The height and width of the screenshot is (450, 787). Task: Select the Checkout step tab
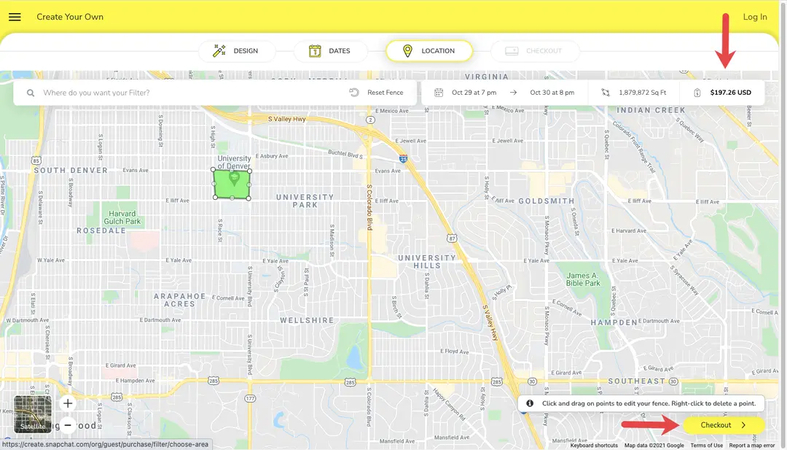(535, 51)
